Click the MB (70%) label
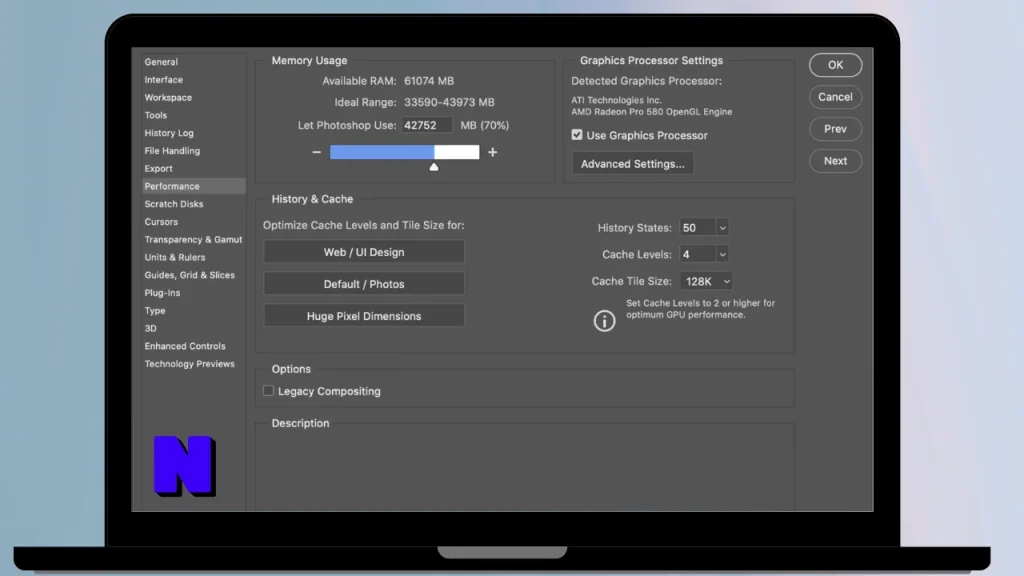The image size is (1024, 576). 485,125
